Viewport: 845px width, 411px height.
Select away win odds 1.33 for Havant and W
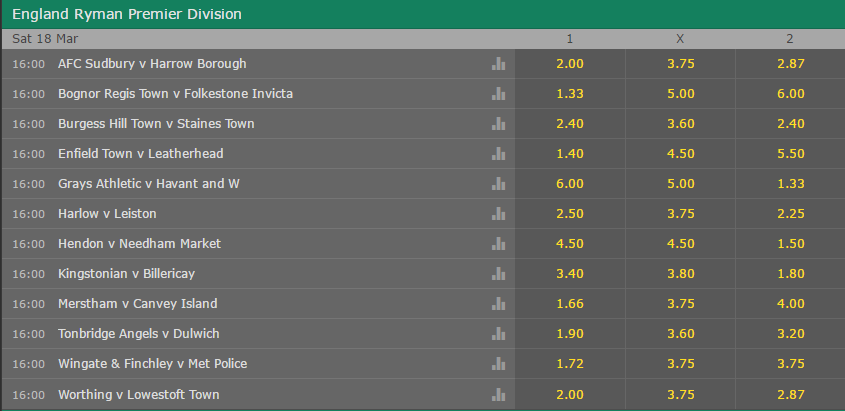790,184
